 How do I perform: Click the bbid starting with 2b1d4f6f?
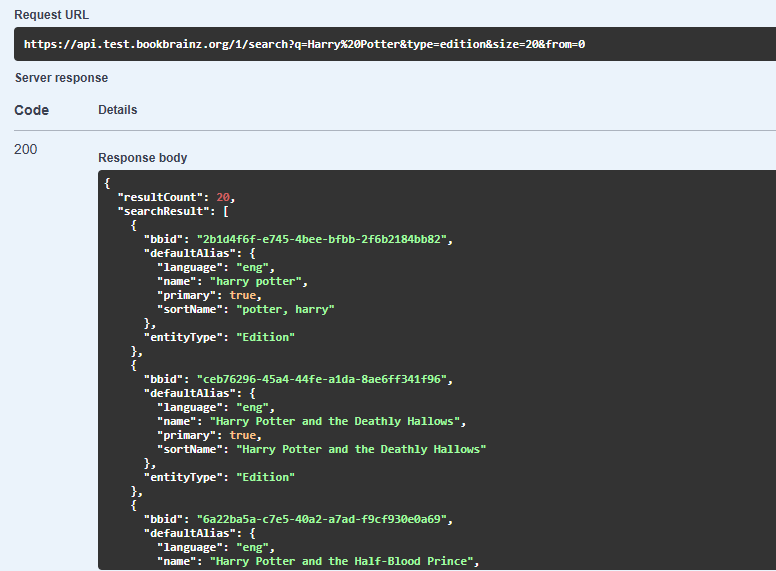point(325,239)
